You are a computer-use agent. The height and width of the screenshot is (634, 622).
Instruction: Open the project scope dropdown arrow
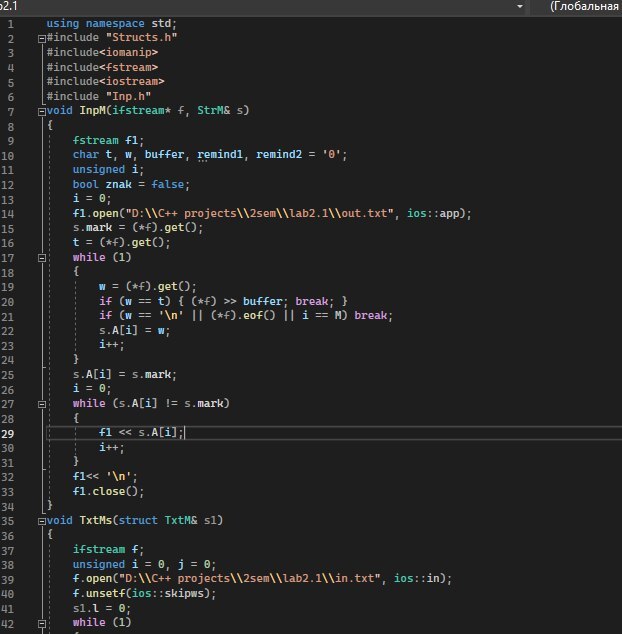point(520,6)
